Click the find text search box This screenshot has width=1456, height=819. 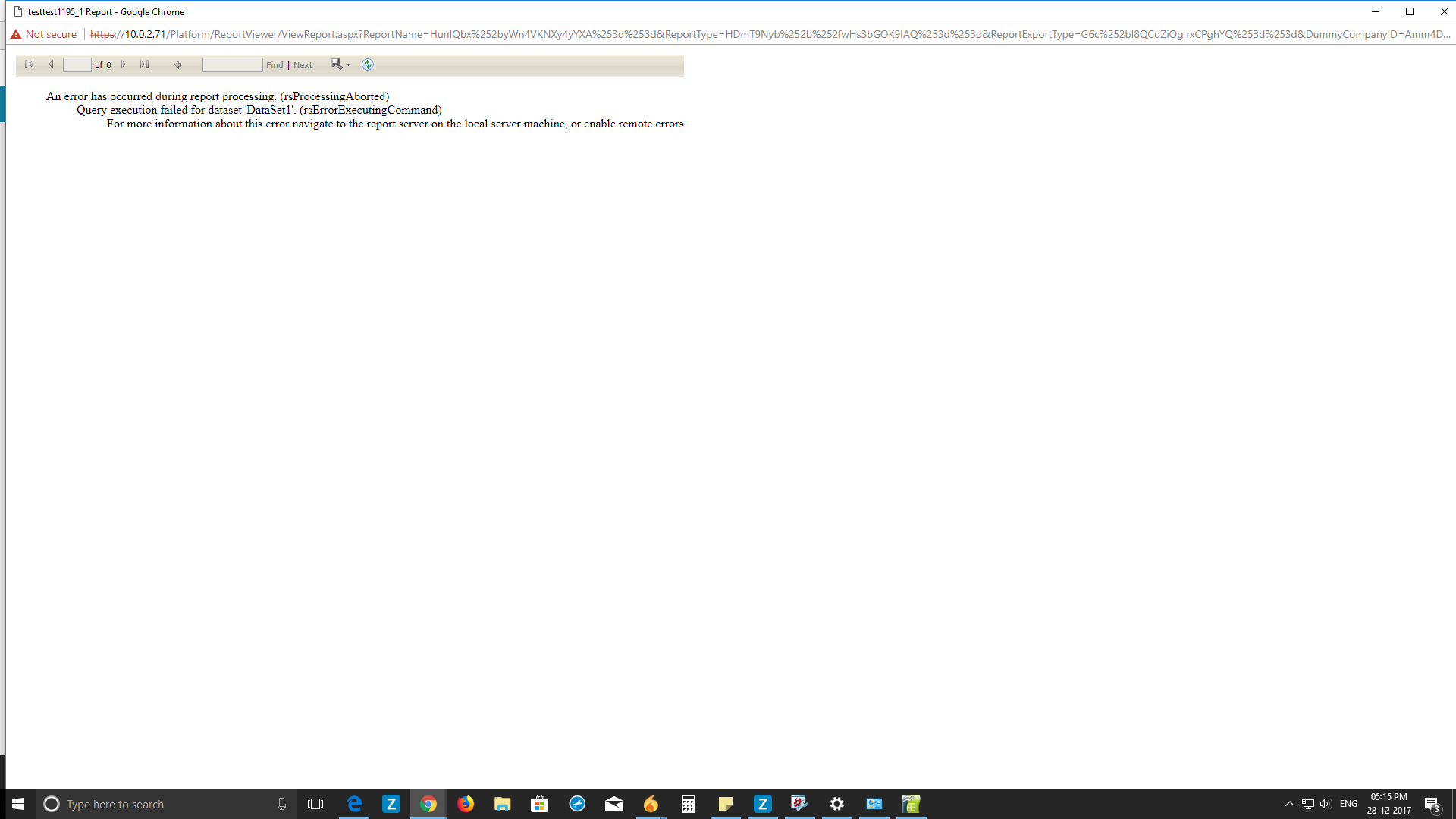(232, 65)
